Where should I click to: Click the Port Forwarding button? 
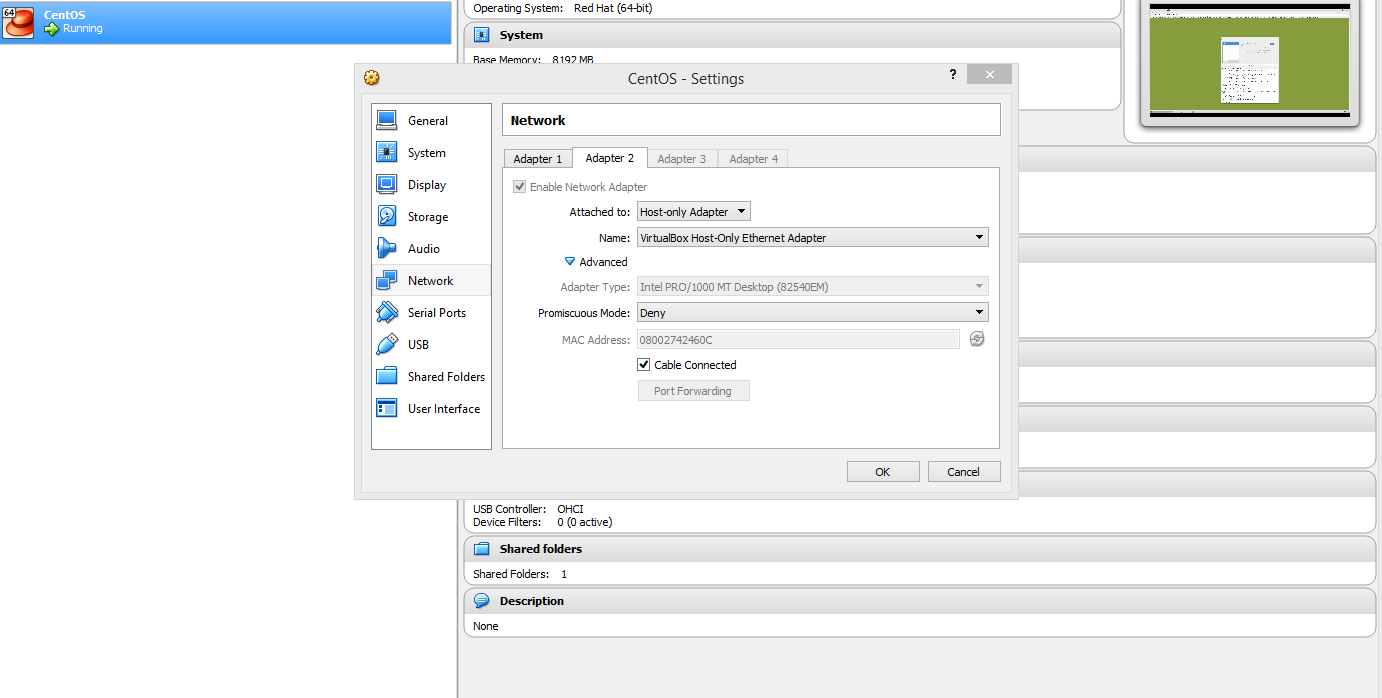point(693,391)
